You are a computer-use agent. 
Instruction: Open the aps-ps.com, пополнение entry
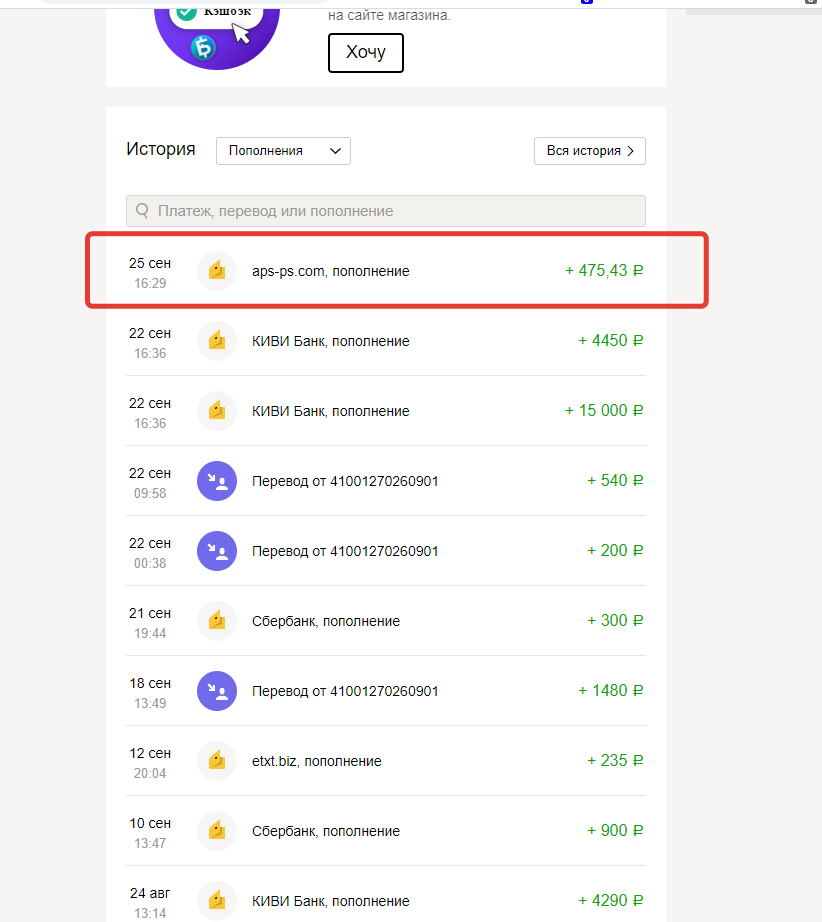pyautogui.click(x=330, y=271)
